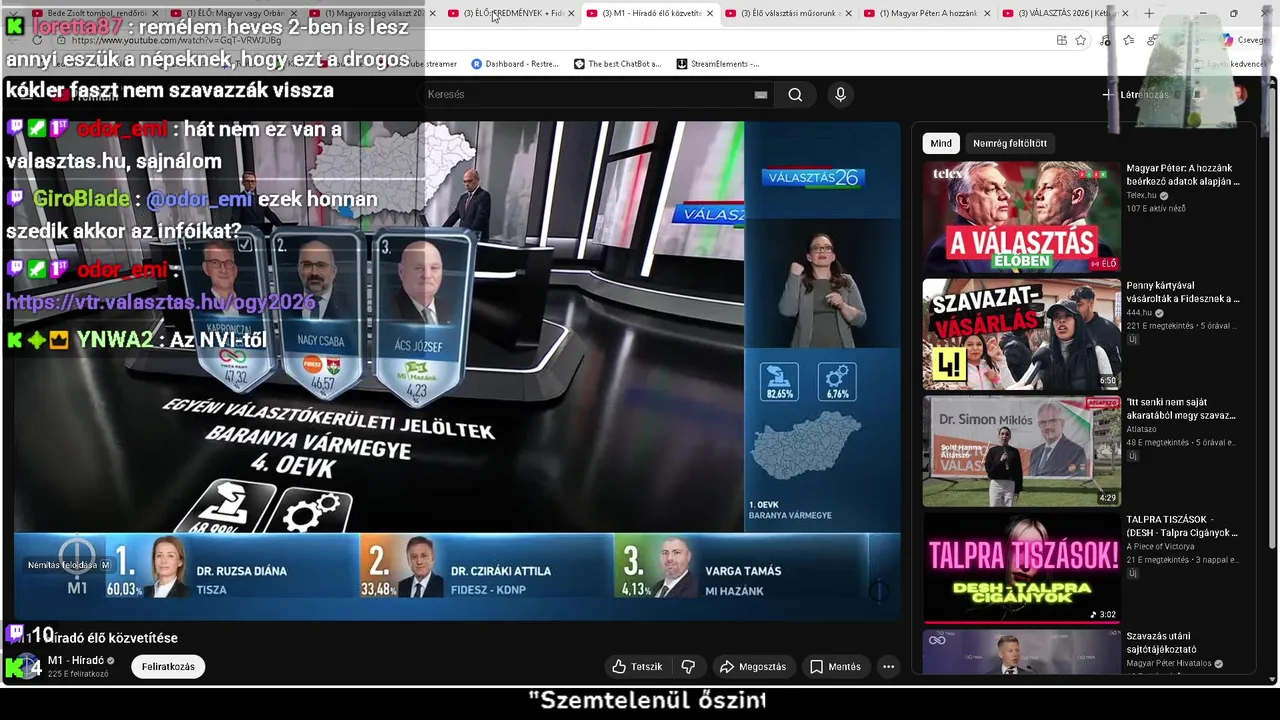The image size is (1280, 720).
Task: Open Dashboard - Restre... bookmark
Action: [x=514, y=64]
